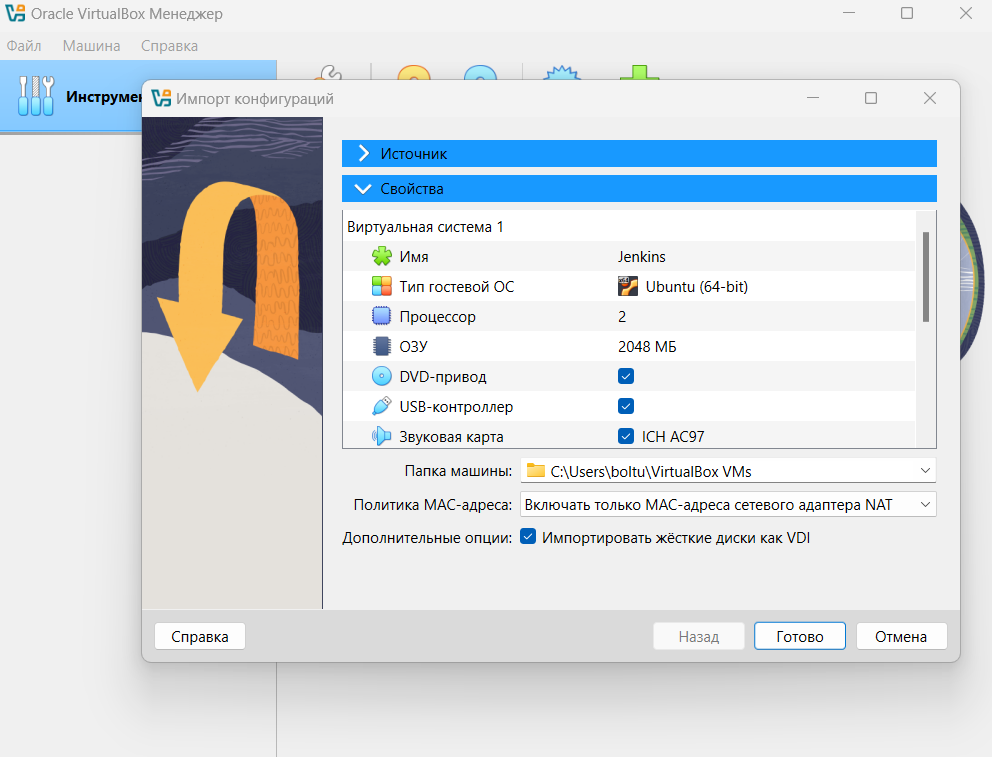Click the VirtualBox logo in import dialog title
The height and width of the screenshot is (757, 992).
161,98
